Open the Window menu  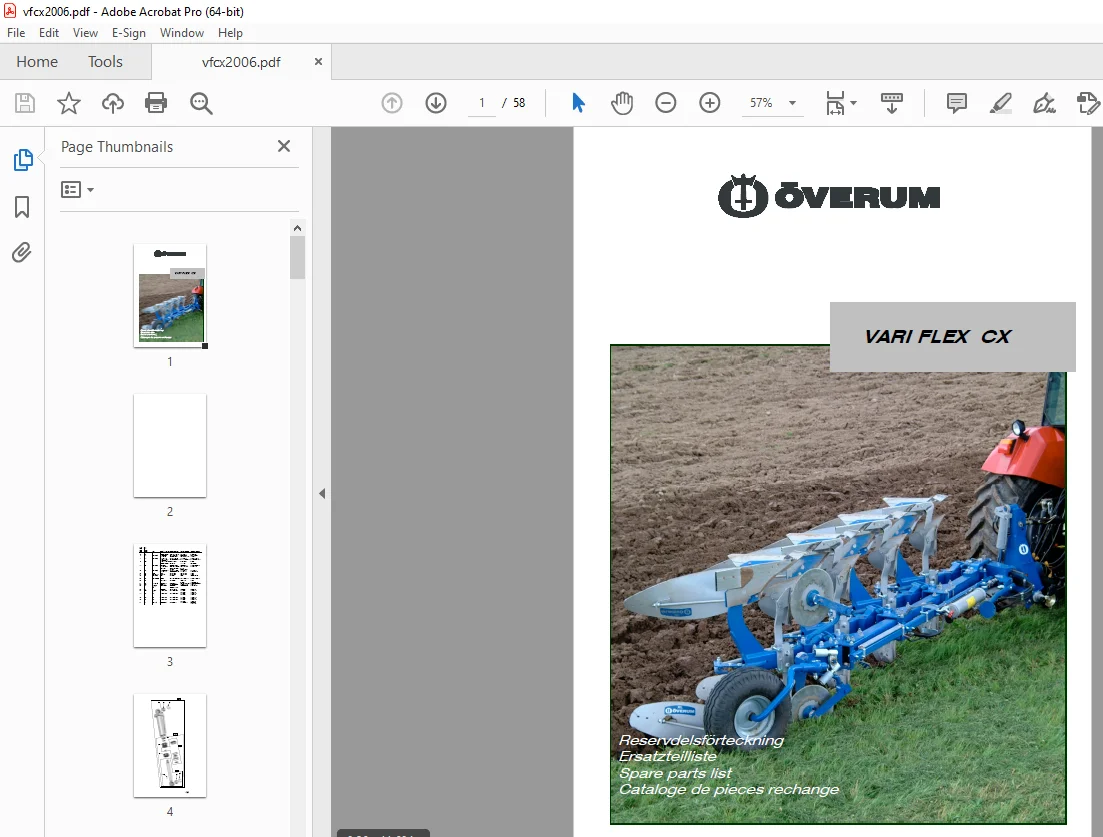pos(181,33)
